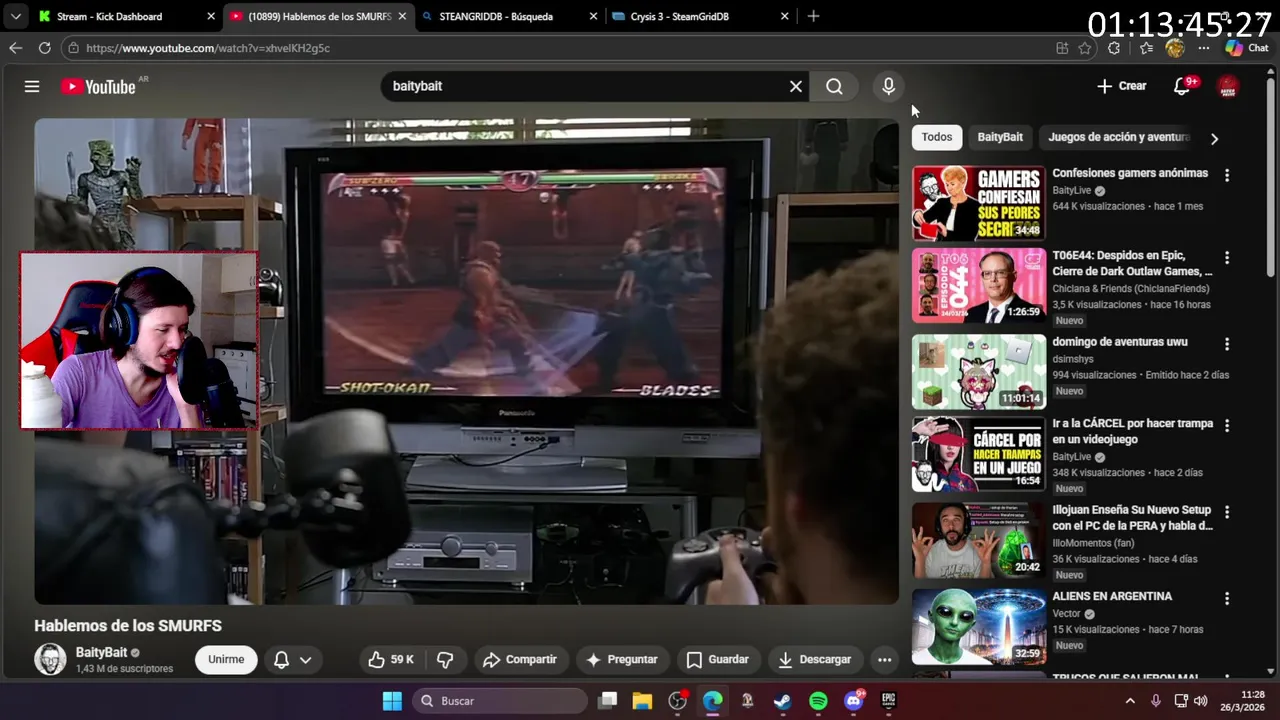Open domingo de aventuras uwu title
1280x720 pixels.
point(1120,342)
